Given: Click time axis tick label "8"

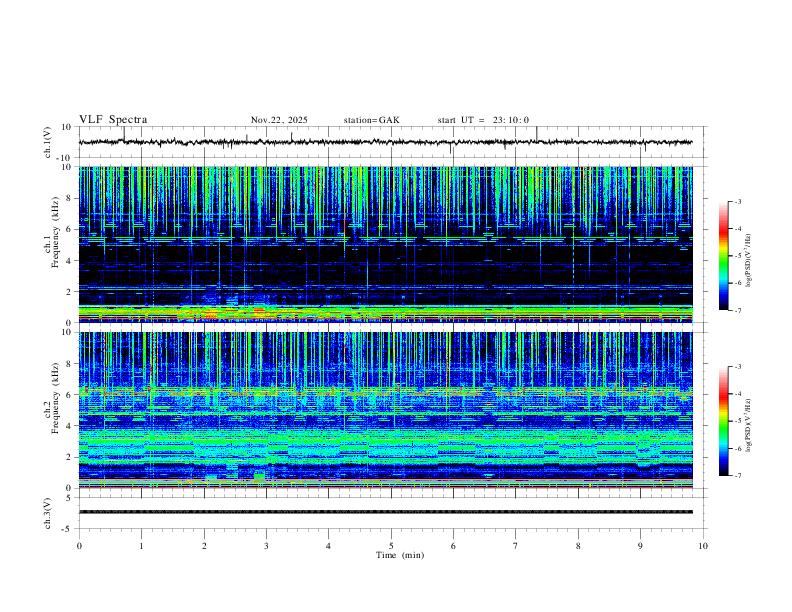Looking at the screenshot, I should pyautogui.click(x=578, y=546).
